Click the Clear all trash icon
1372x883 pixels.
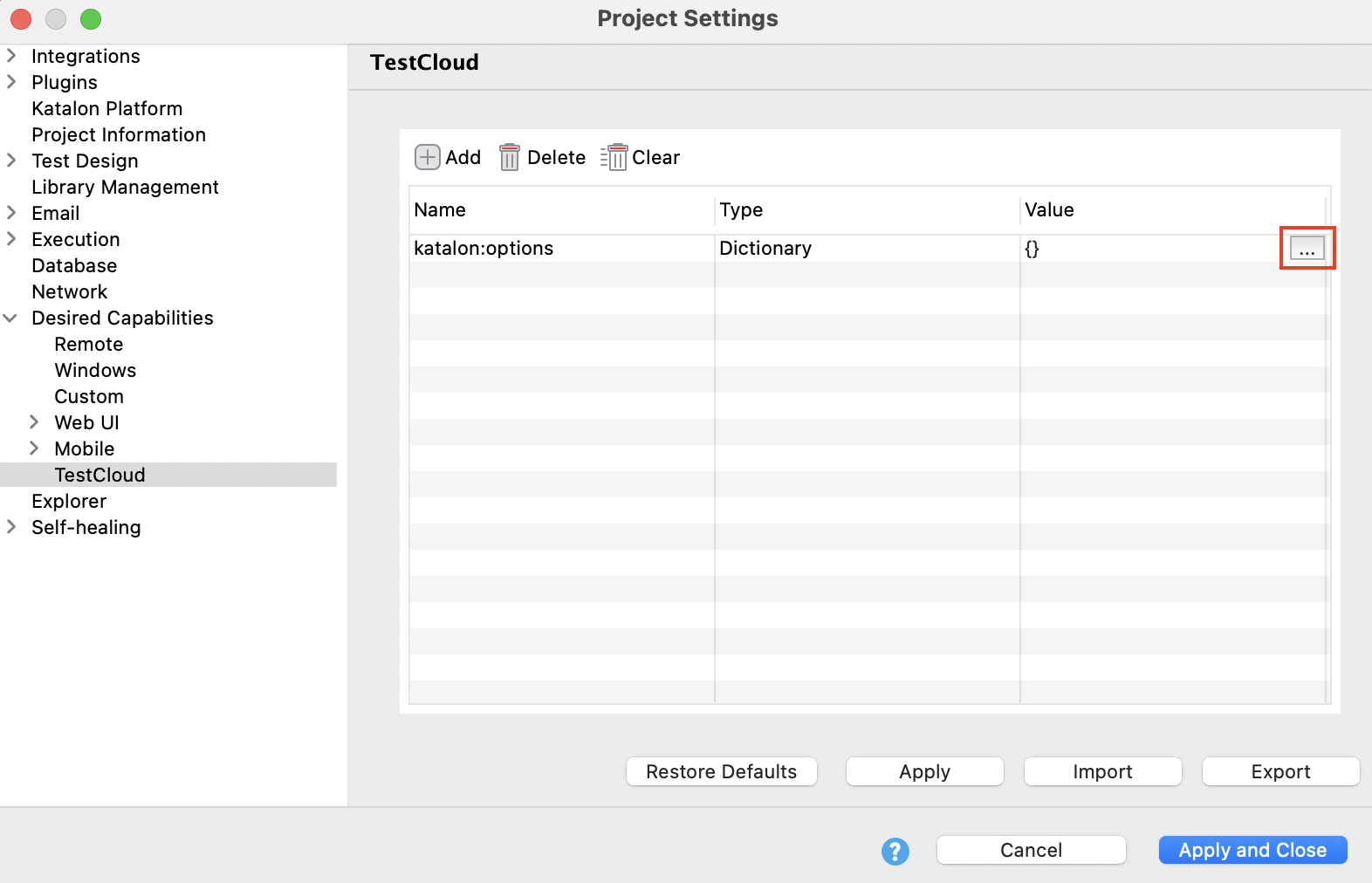click(x=614, y=158)
